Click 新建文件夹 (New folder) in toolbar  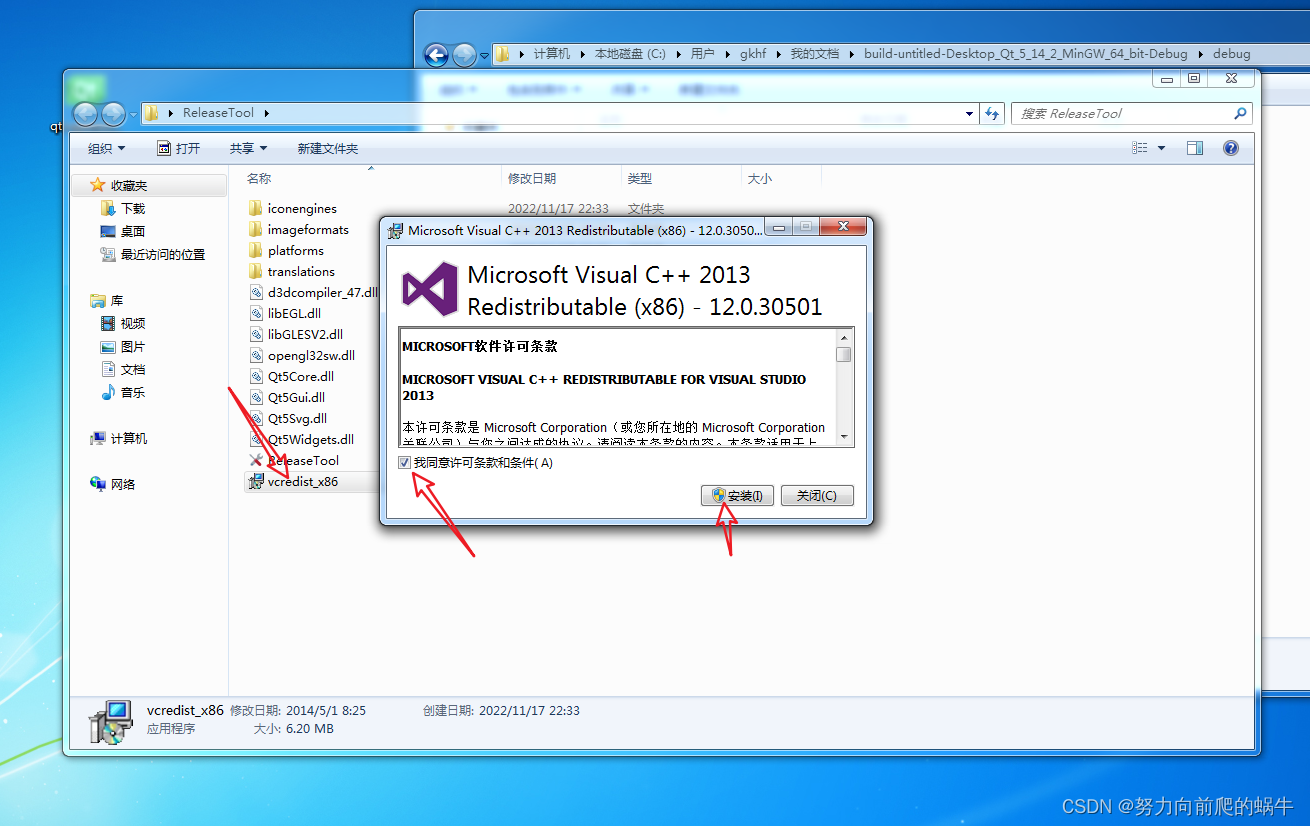point(327,148)
